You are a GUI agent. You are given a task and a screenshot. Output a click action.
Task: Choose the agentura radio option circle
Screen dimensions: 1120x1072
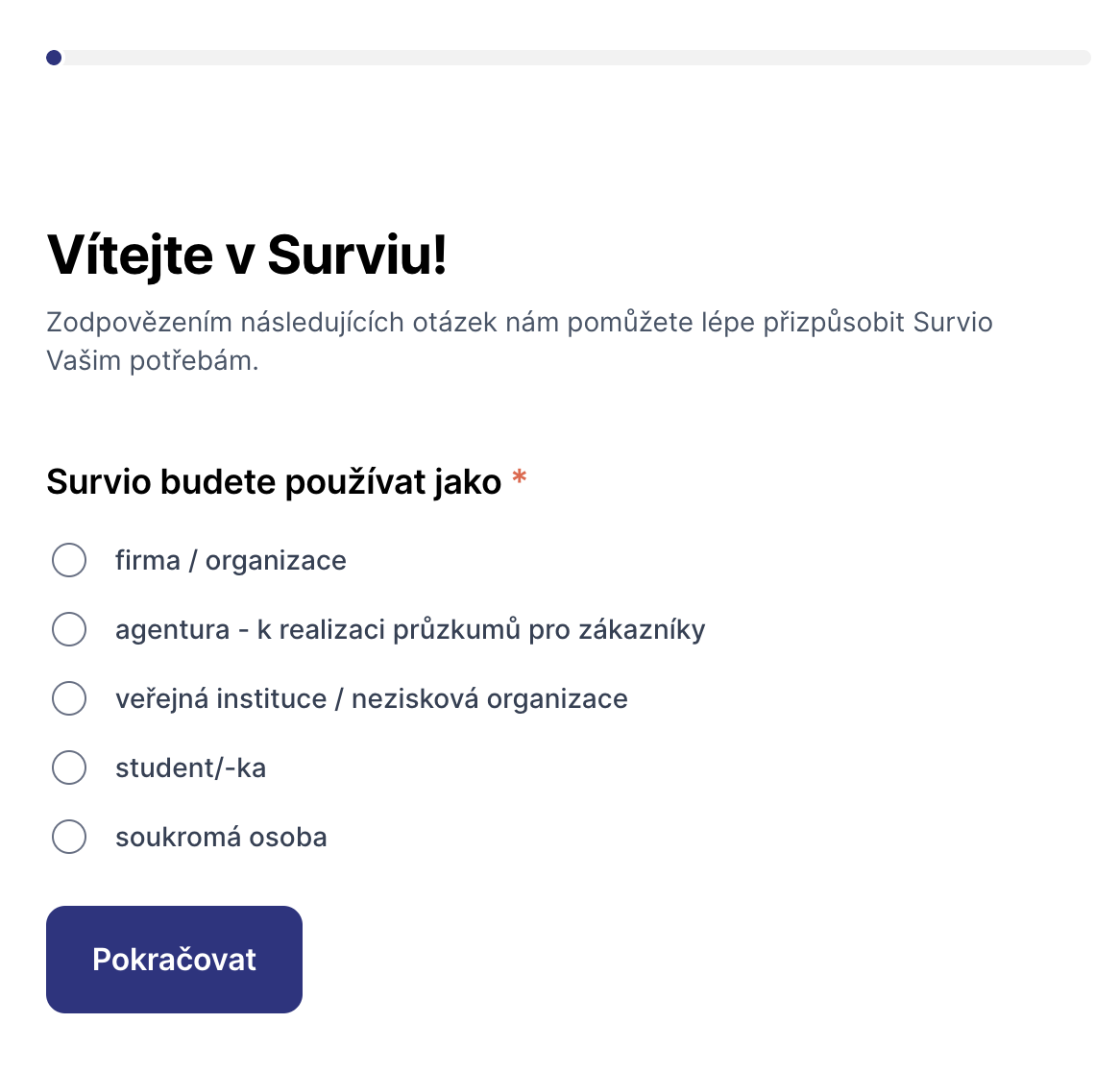69,629
